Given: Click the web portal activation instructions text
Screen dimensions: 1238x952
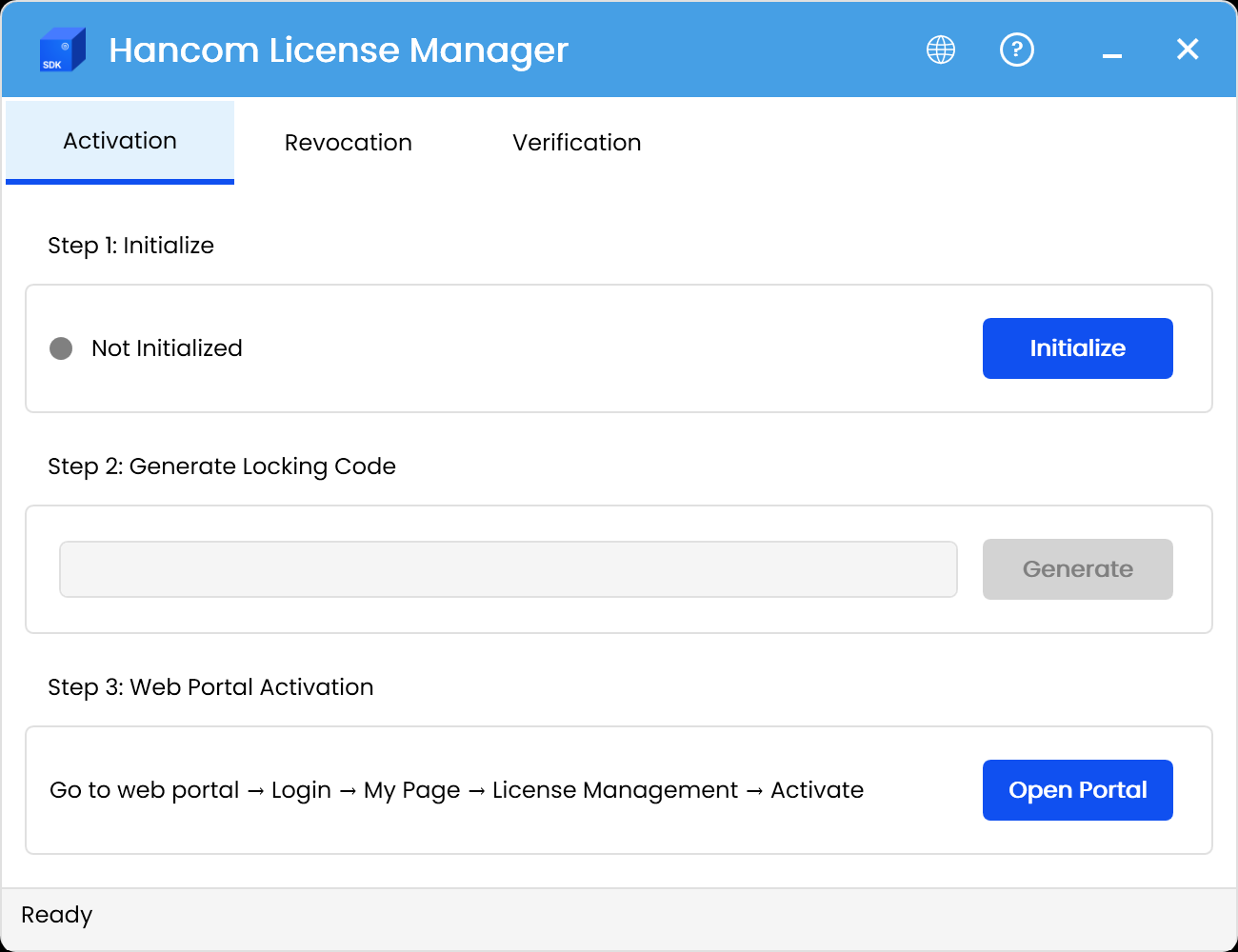Looking at the screenshot, I should click(x=456, y=789).
